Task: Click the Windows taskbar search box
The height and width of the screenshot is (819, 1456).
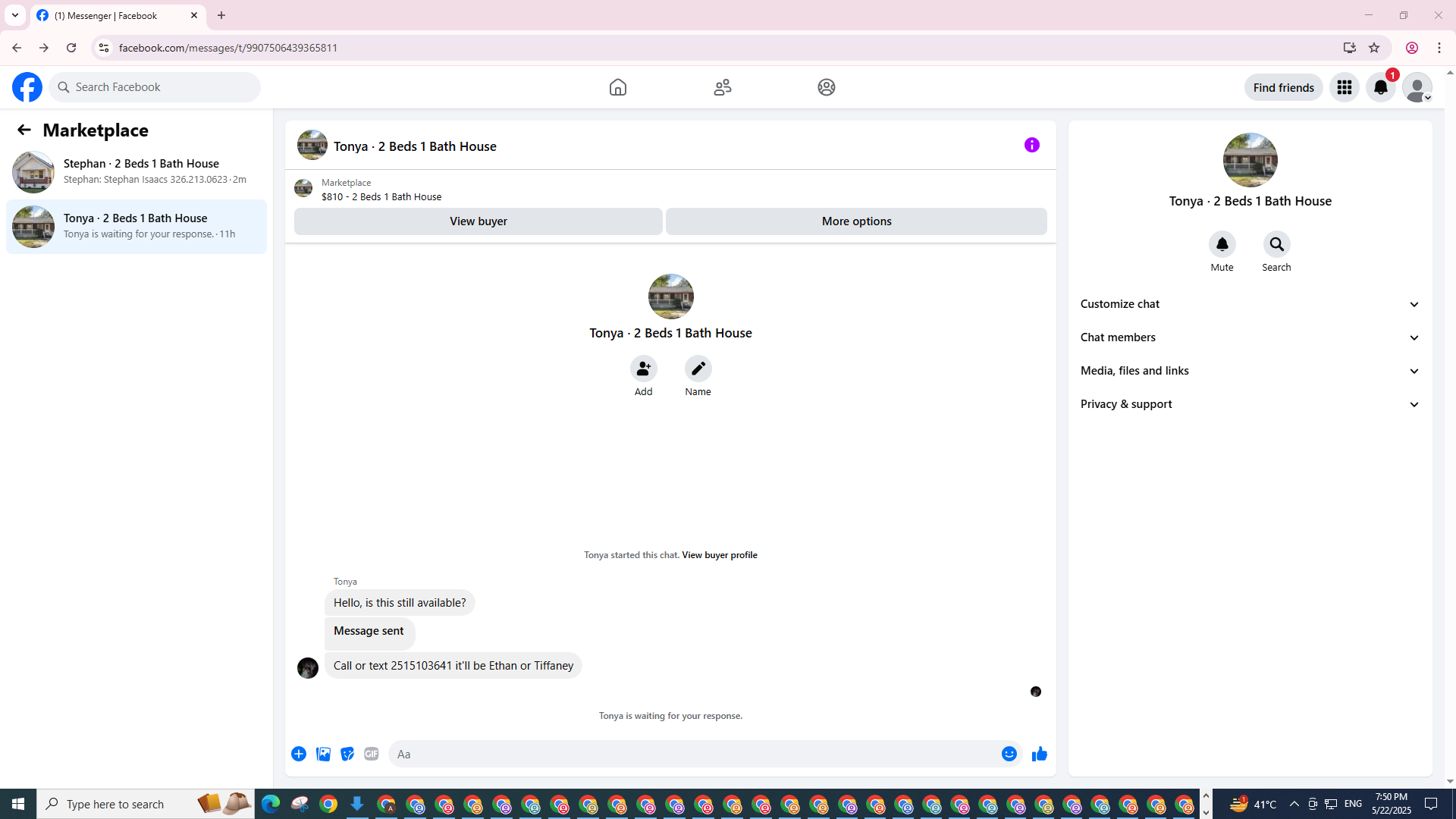Action: point(146,804)
